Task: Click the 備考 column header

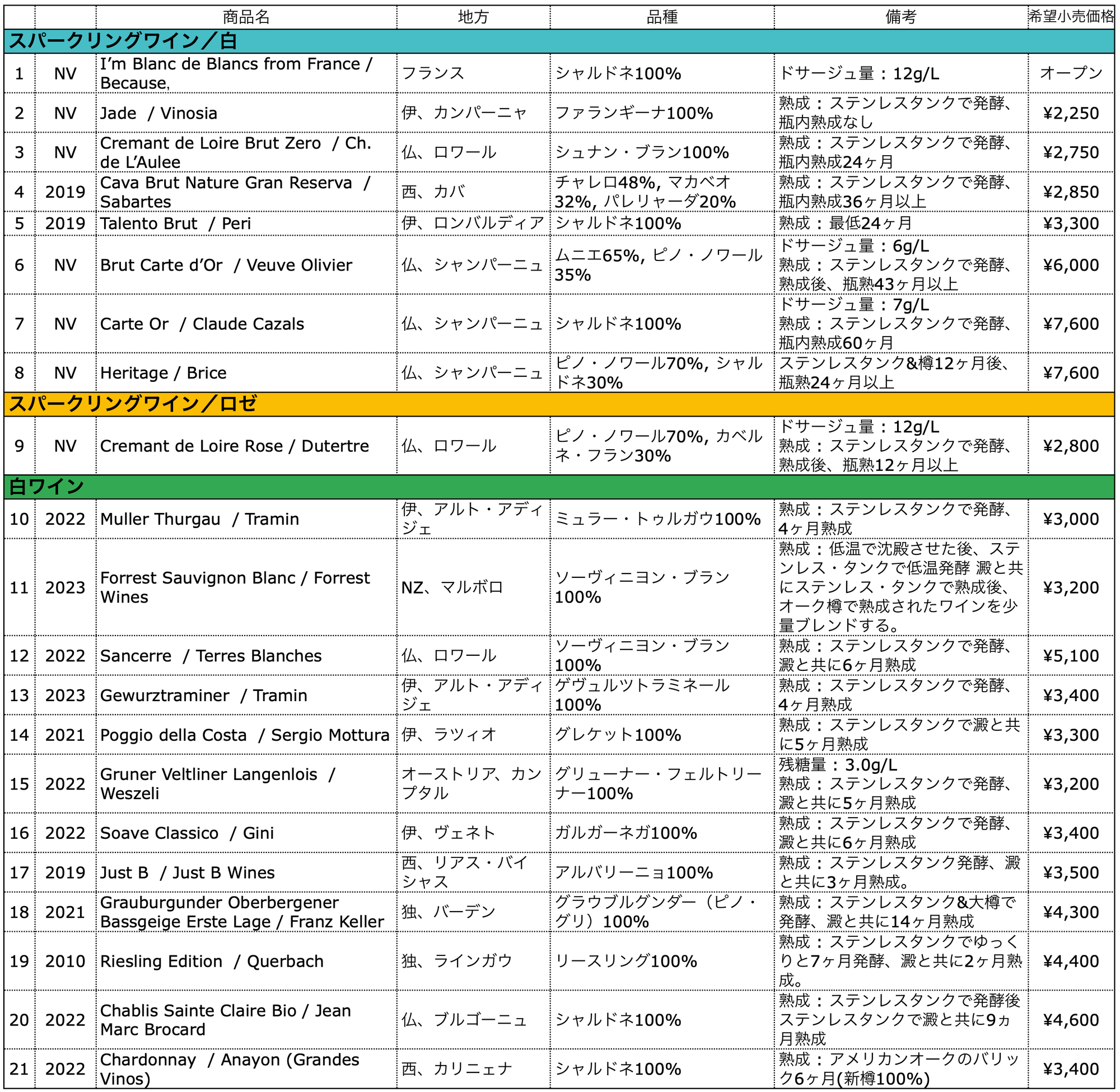Action: (x=900, y=17)
